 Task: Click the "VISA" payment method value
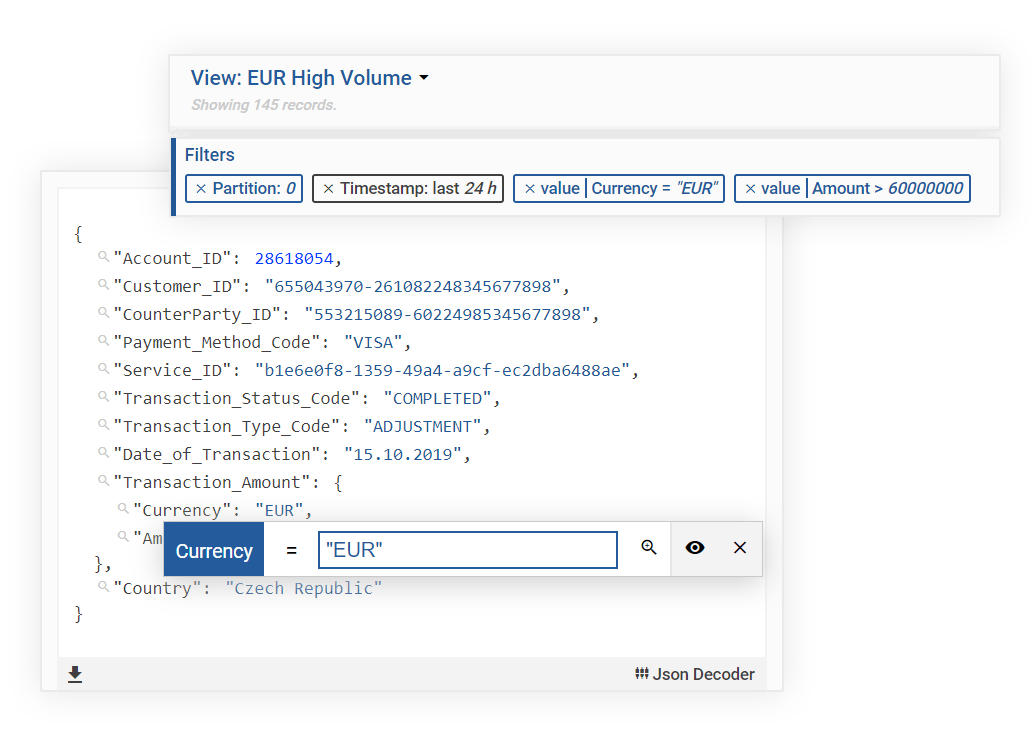pyautogui.click(x=373, y=342)
